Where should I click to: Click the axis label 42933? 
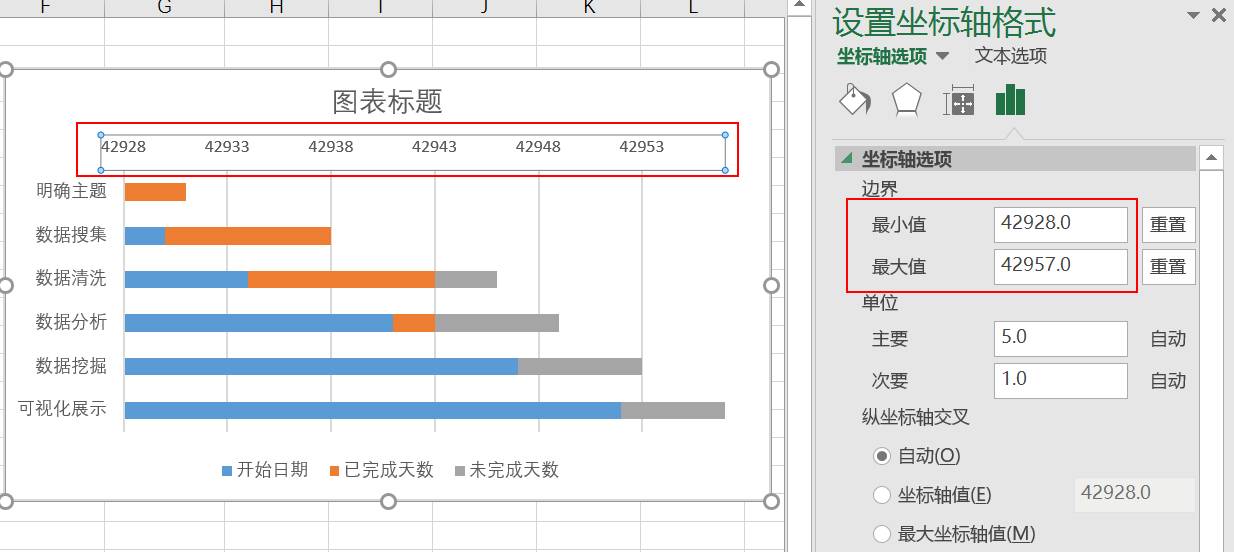[x=227, y=147]
